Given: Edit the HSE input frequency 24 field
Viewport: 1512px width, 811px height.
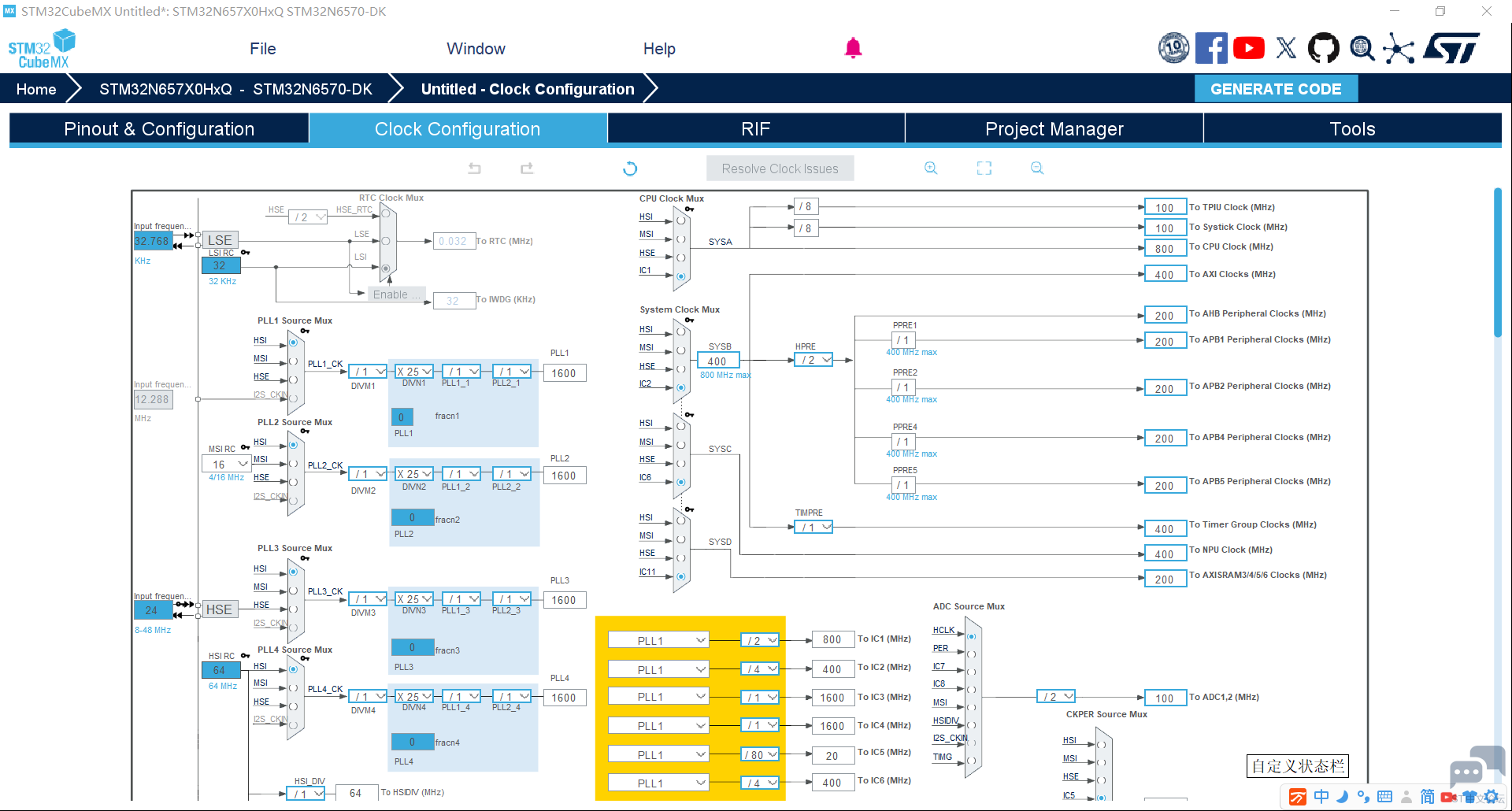Looking at the screenshot, I should point(153,610).
